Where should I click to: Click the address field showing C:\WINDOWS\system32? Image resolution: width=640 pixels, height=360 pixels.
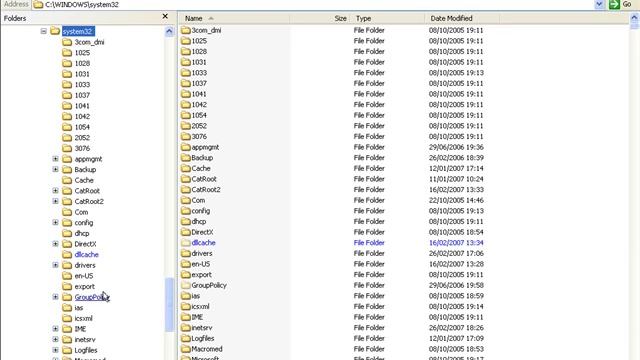(312, 4)
